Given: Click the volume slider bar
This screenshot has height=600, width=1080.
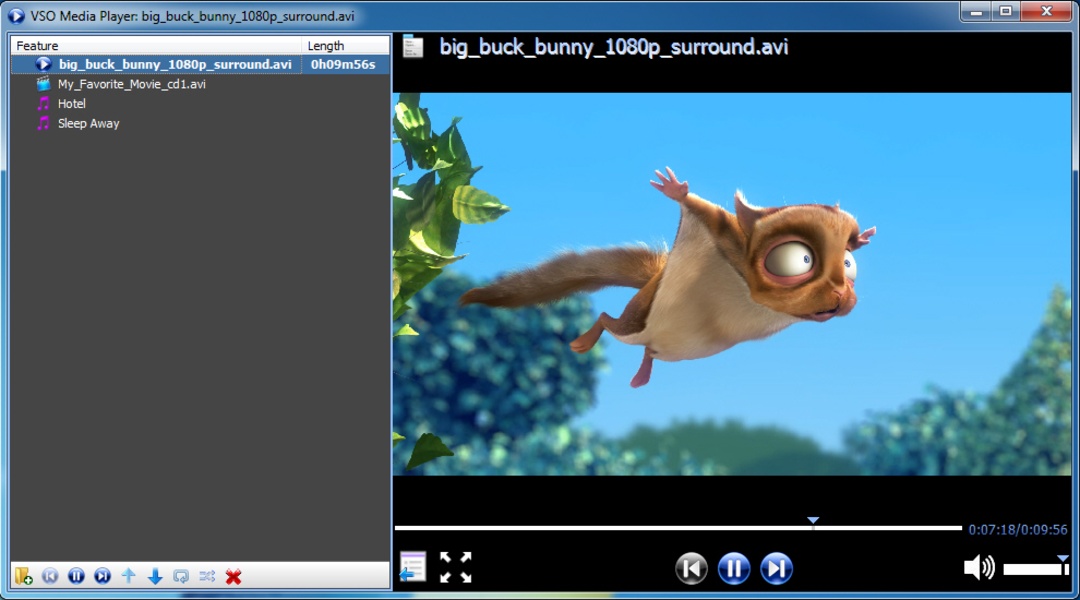Looking at the screenshot, I should click(1035, 569).
